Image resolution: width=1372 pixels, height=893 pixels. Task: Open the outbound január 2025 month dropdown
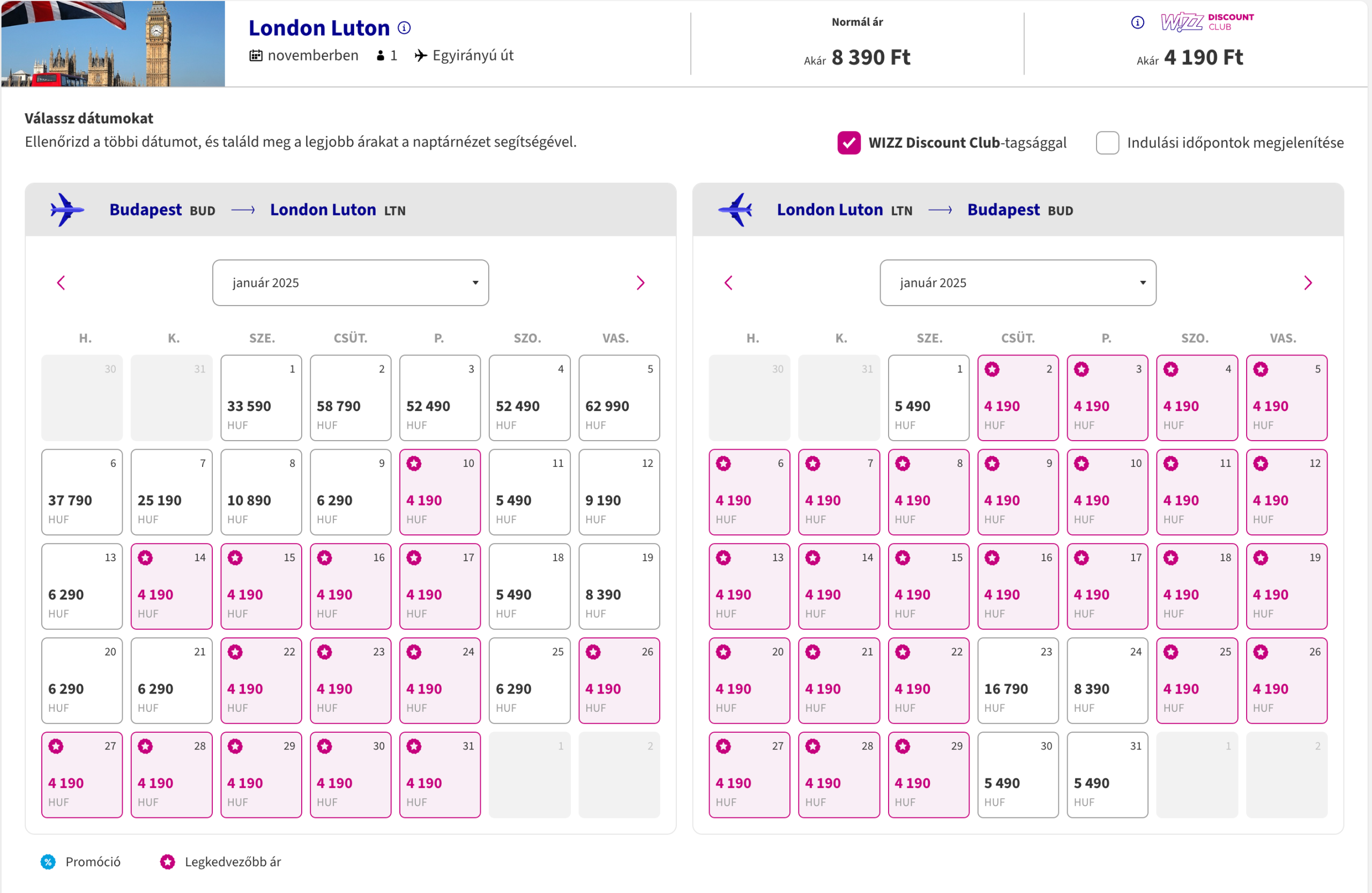click(x=351, y=282)
